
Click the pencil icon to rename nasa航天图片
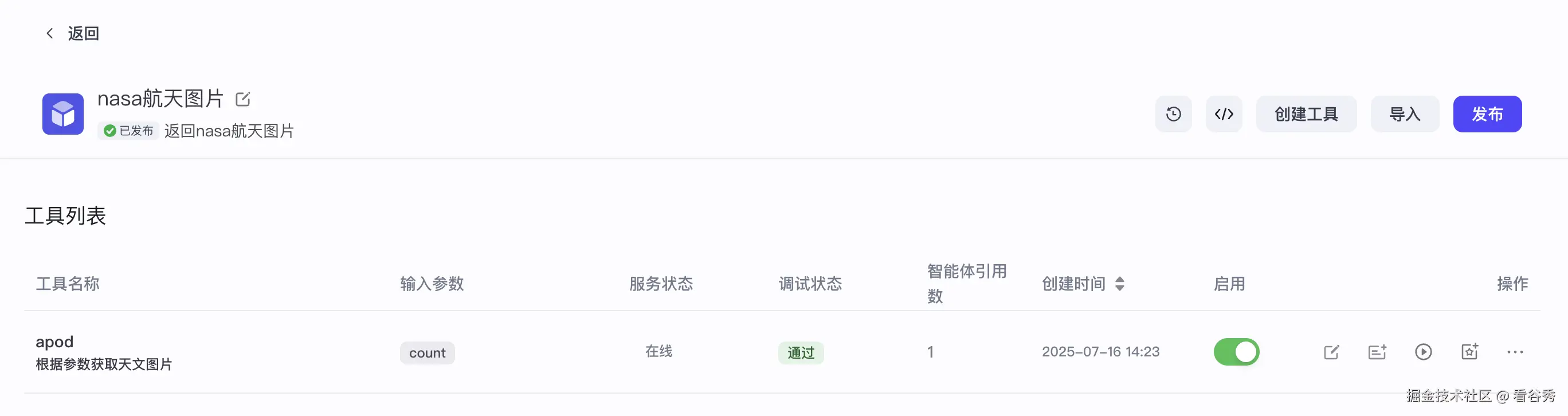coord(243,98)
